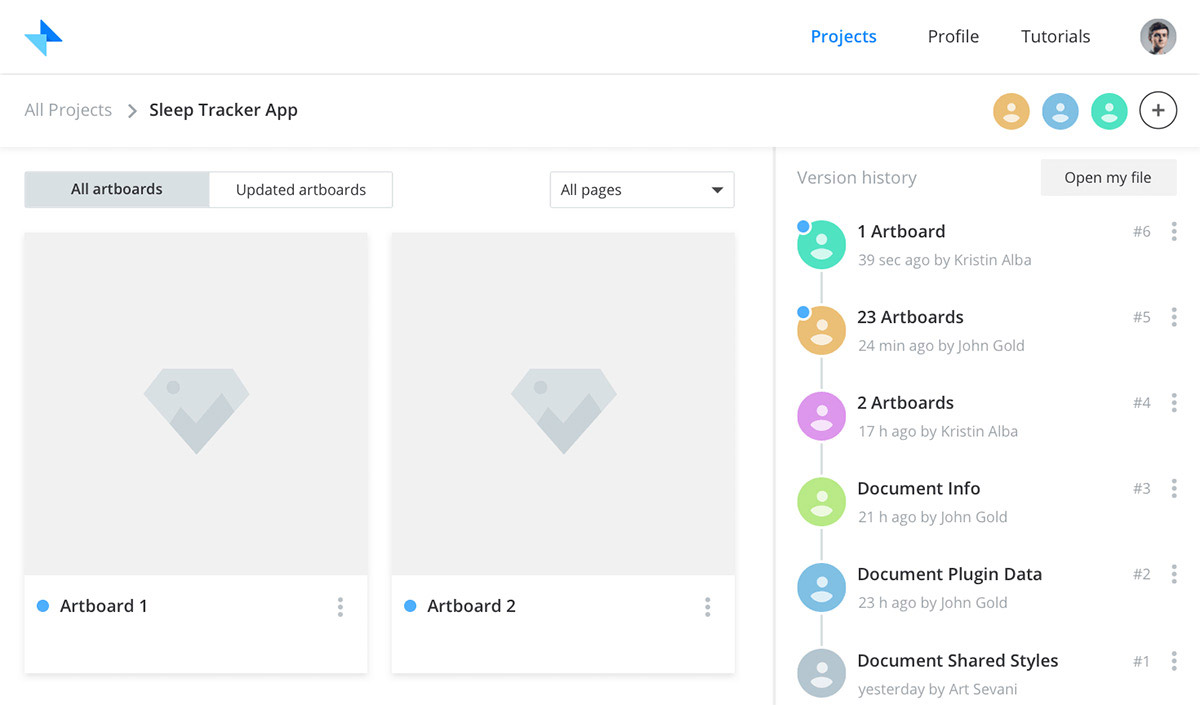Go back to All Projects breadcrumb
The width and height of the screenshot is (1200, 705).
(68, 110)
